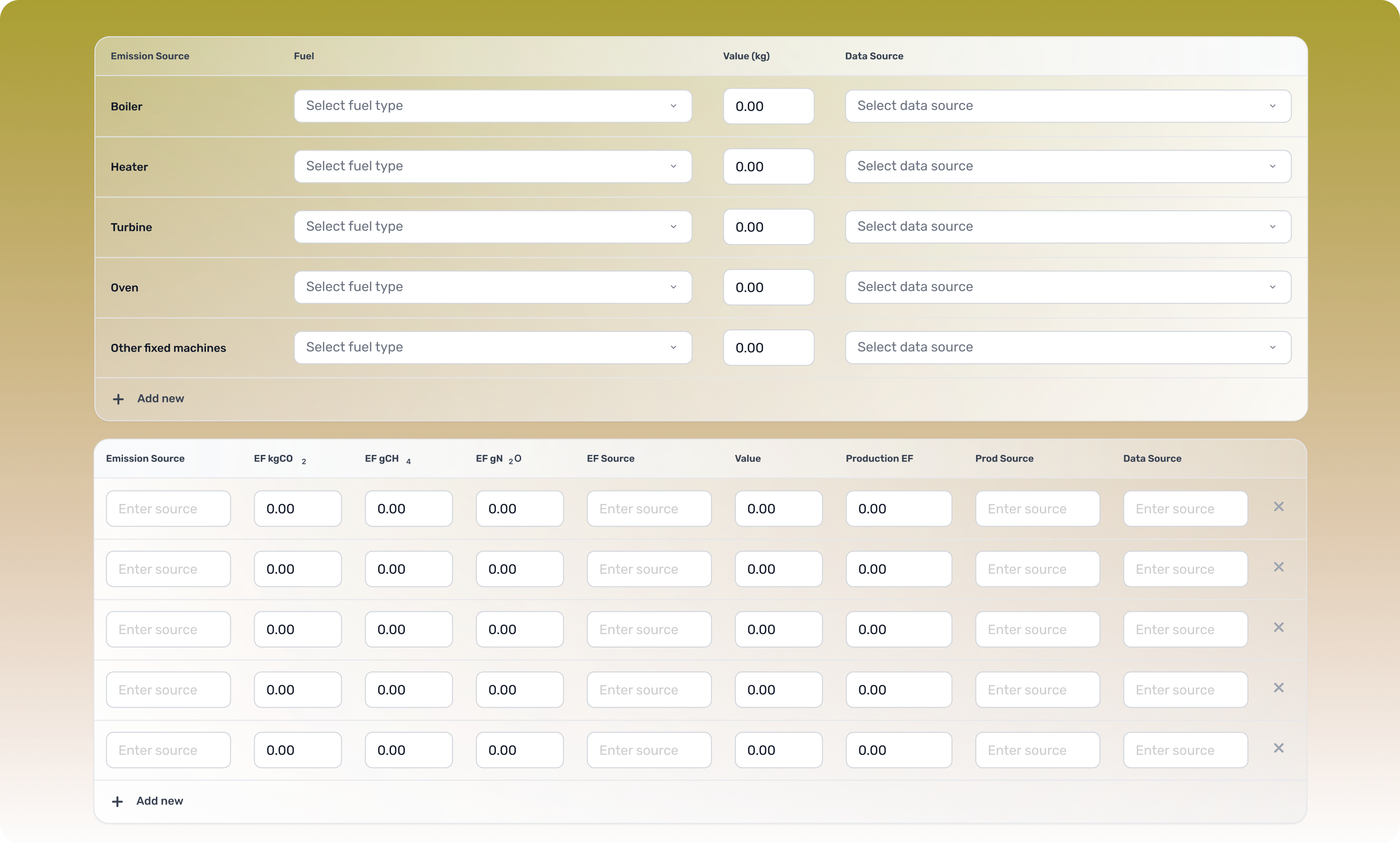Image resolution: width=1400 pixels, height=843 pixels.
Task: Click the plus icon next to top Add new
Action: pyautogui.click(x=118, y=398)
